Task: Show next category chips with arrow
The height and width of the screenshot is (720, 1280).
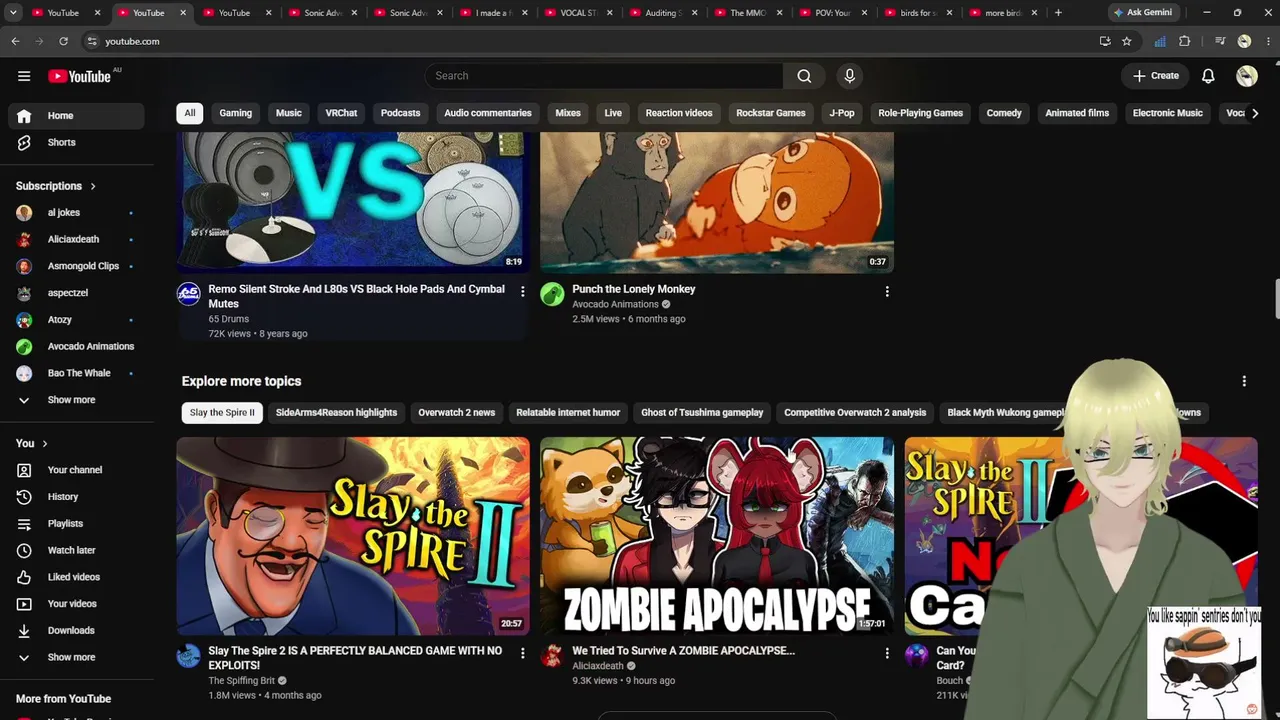Action: click(x=1255, y=113)
